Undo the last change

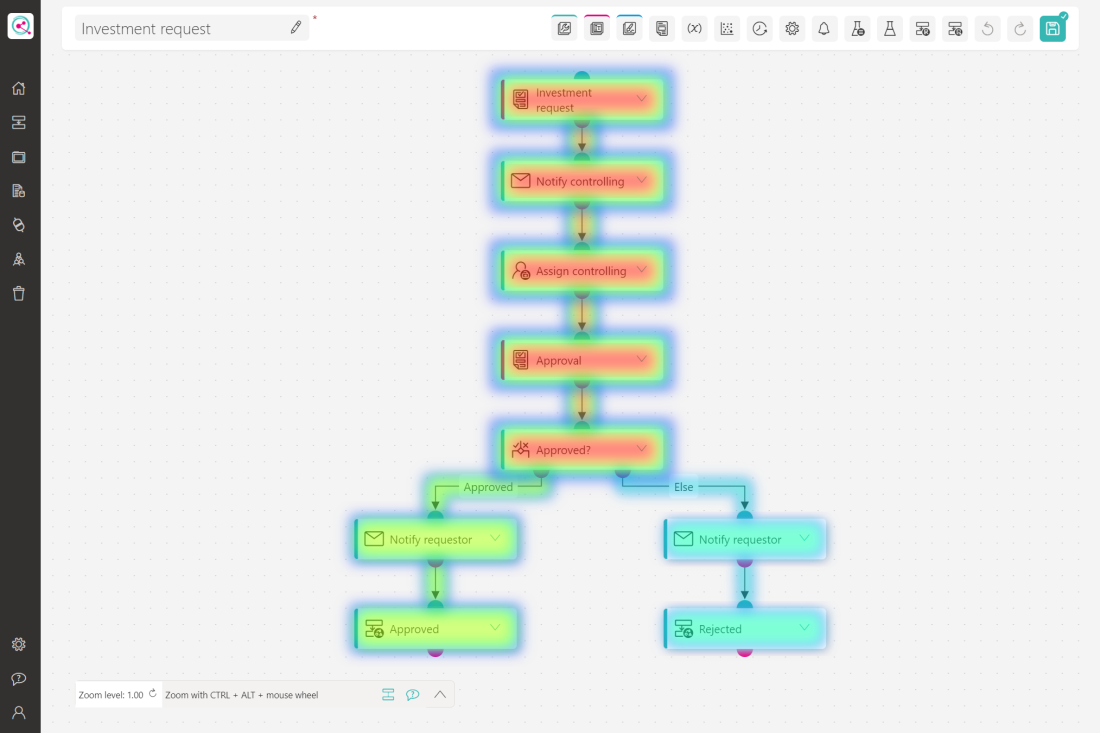pyautogui.click(x=988, y=29)
